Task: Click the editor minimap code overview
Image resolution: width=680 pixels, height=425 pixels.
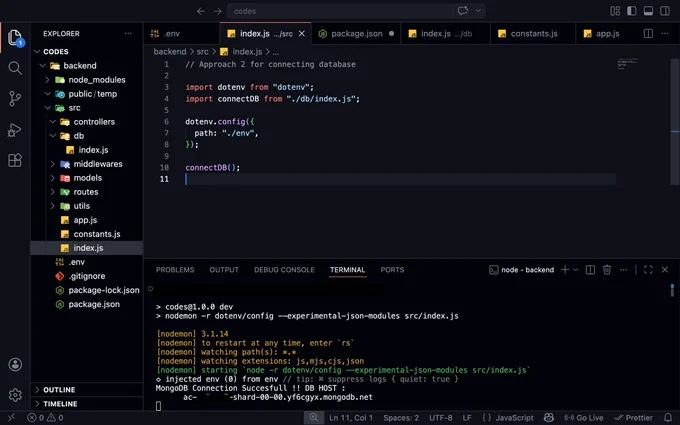Action: [628, 64]
